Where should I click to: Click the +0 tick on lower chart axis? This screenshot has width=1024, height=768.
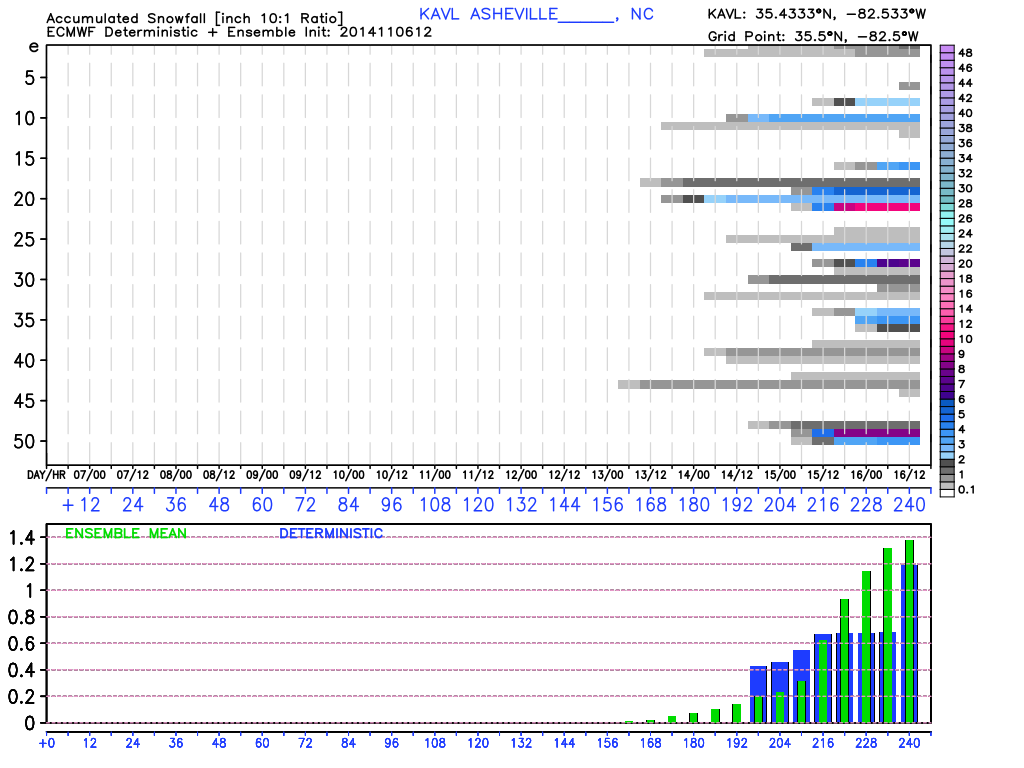(x=45, y=742)
